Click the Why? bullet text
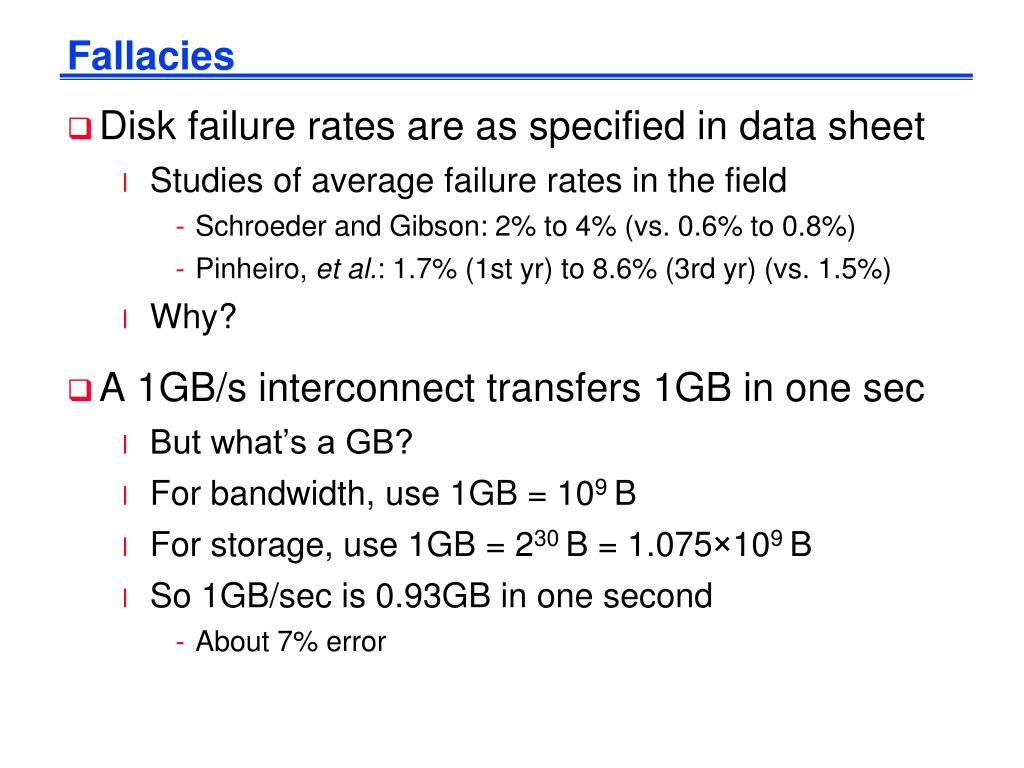 [193, 317]
